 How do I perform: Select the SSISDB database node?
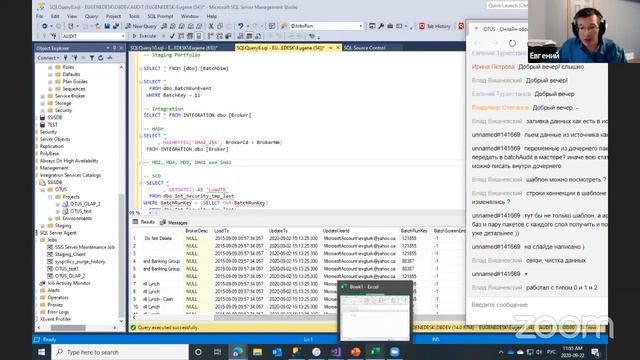click(54, 118)
